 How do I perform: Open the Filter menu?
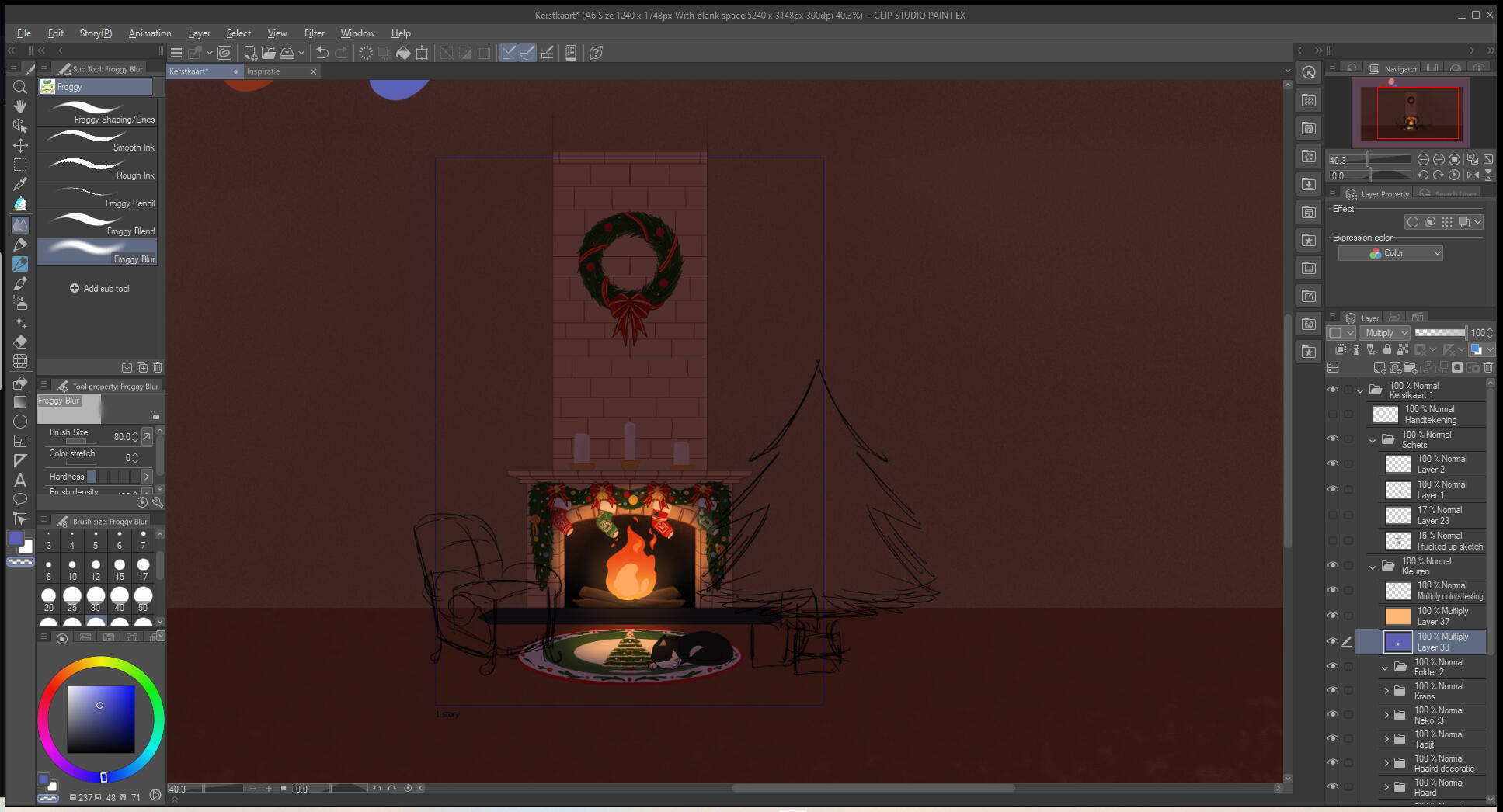point(314,33)
